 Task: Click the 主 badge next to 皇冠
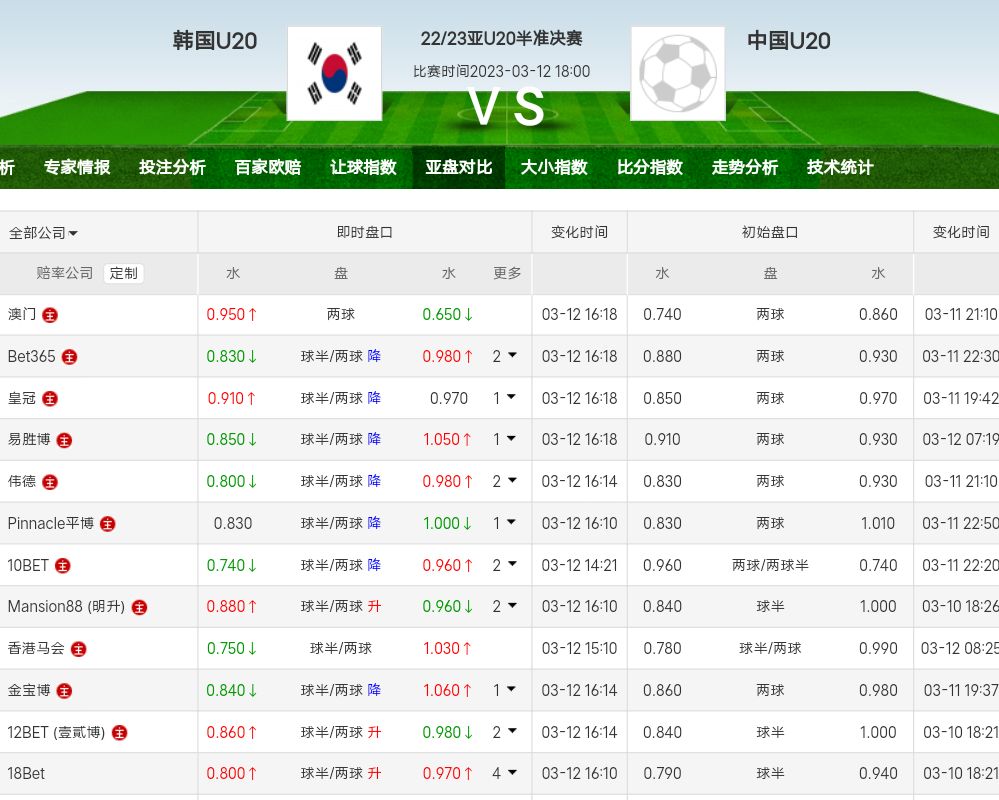tap(50, 399)
